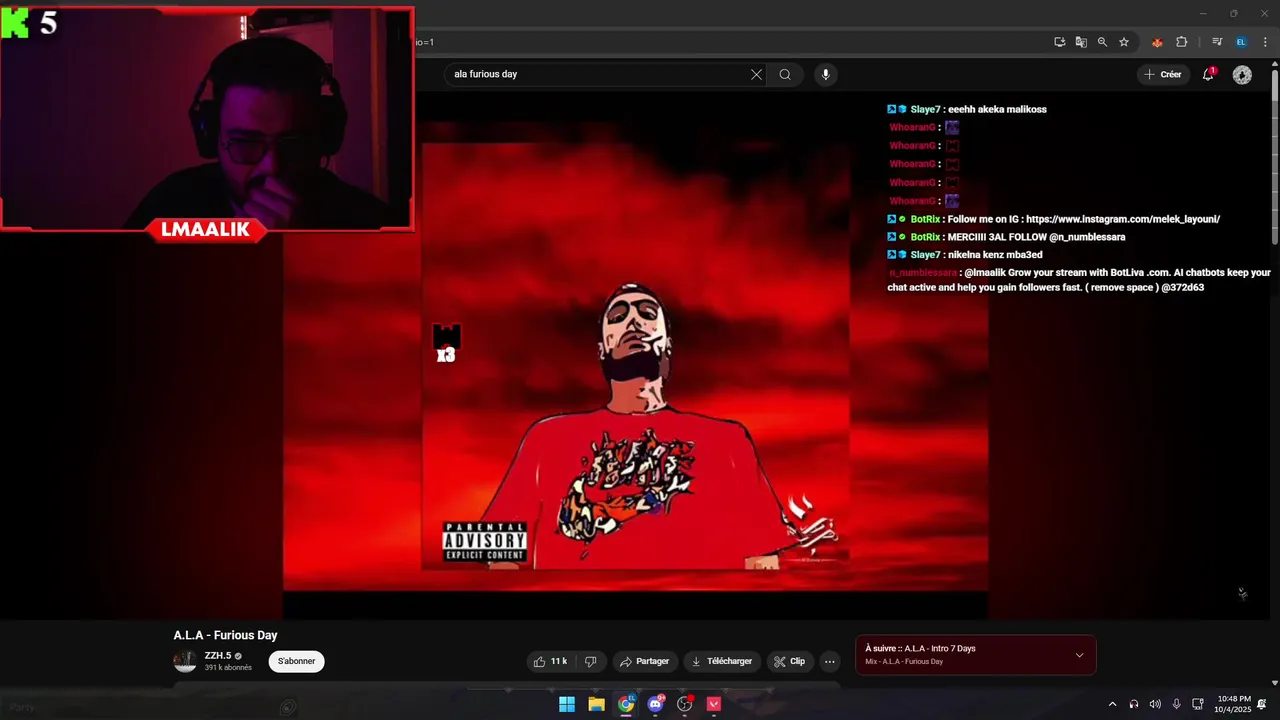Open the MetaMask fox extension
Screen dimensions: 1280x720
[1157, 42]
